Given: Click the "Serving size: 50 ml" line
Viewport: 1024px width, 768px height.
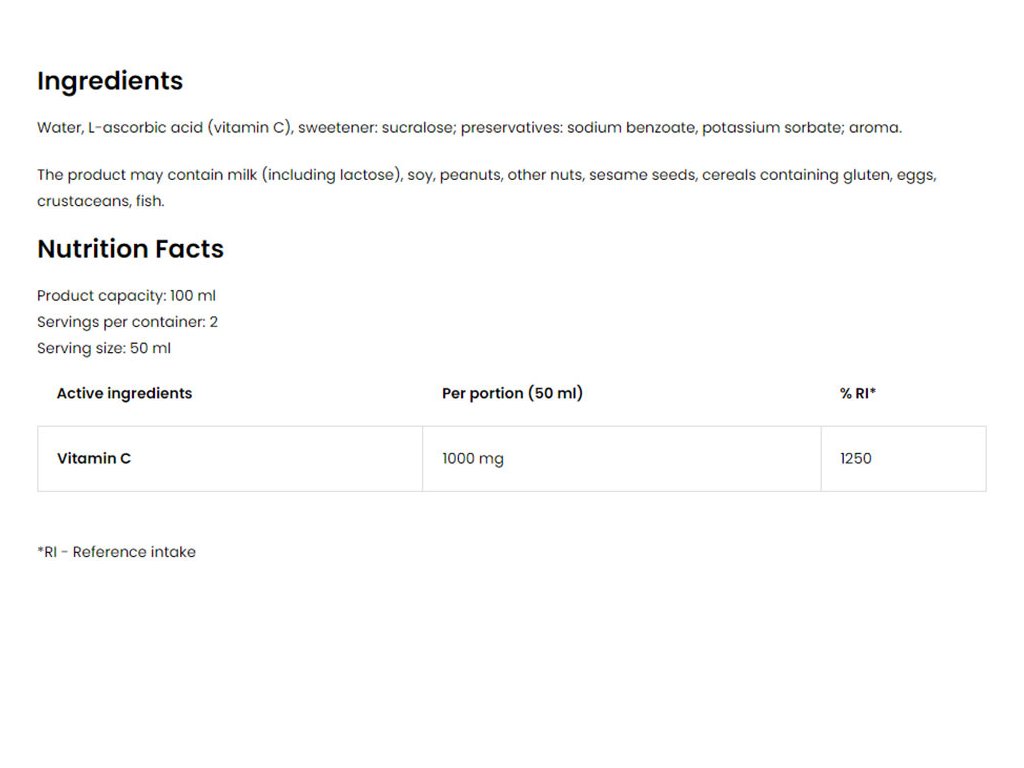Looking at the screenshot, I should coord(104,349).
